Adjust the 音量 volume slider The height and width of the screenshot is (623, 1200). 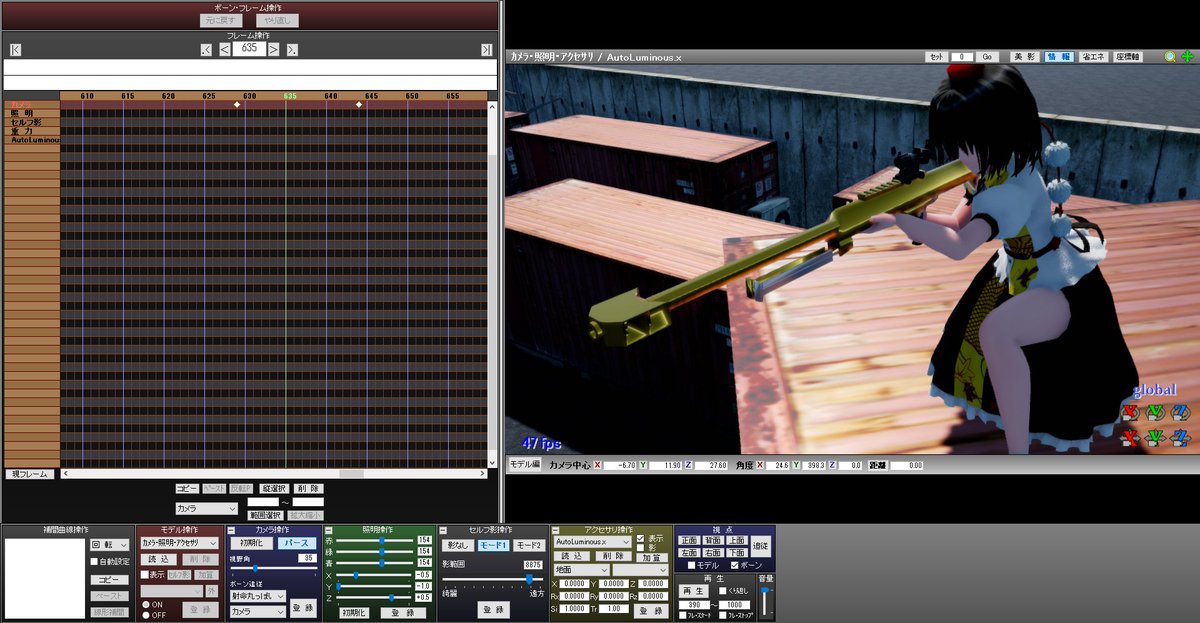pyautogui.click(x=766, y=603)
